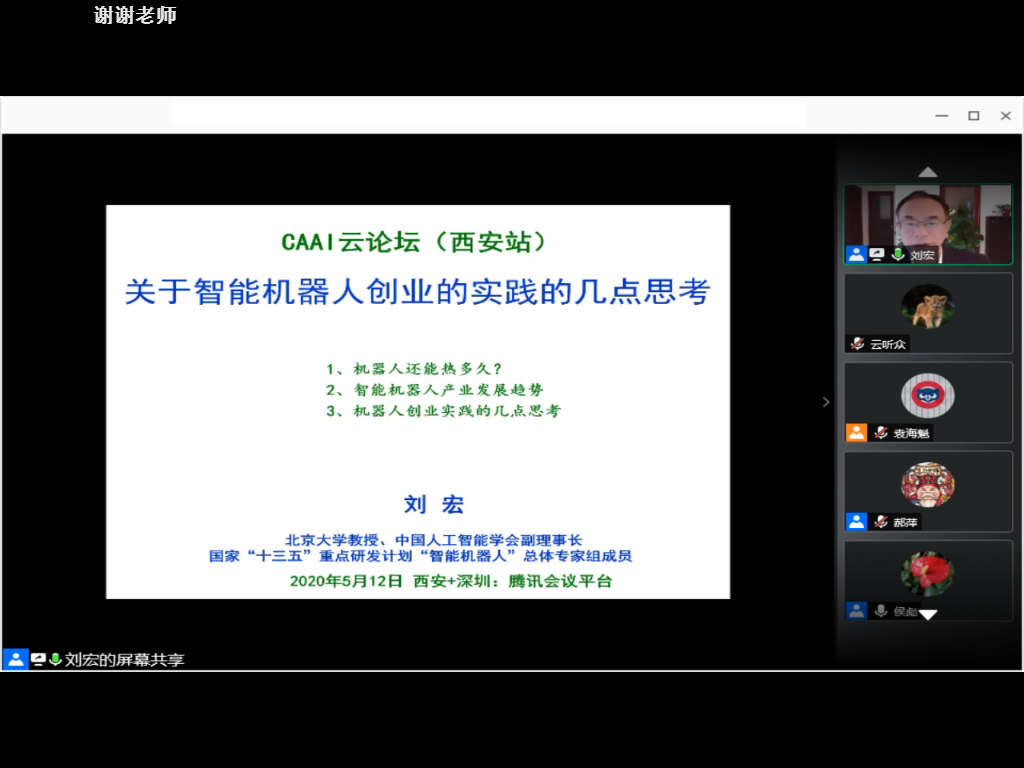
Task: Click the red flower avatar tile
Action: coord(927,575)
